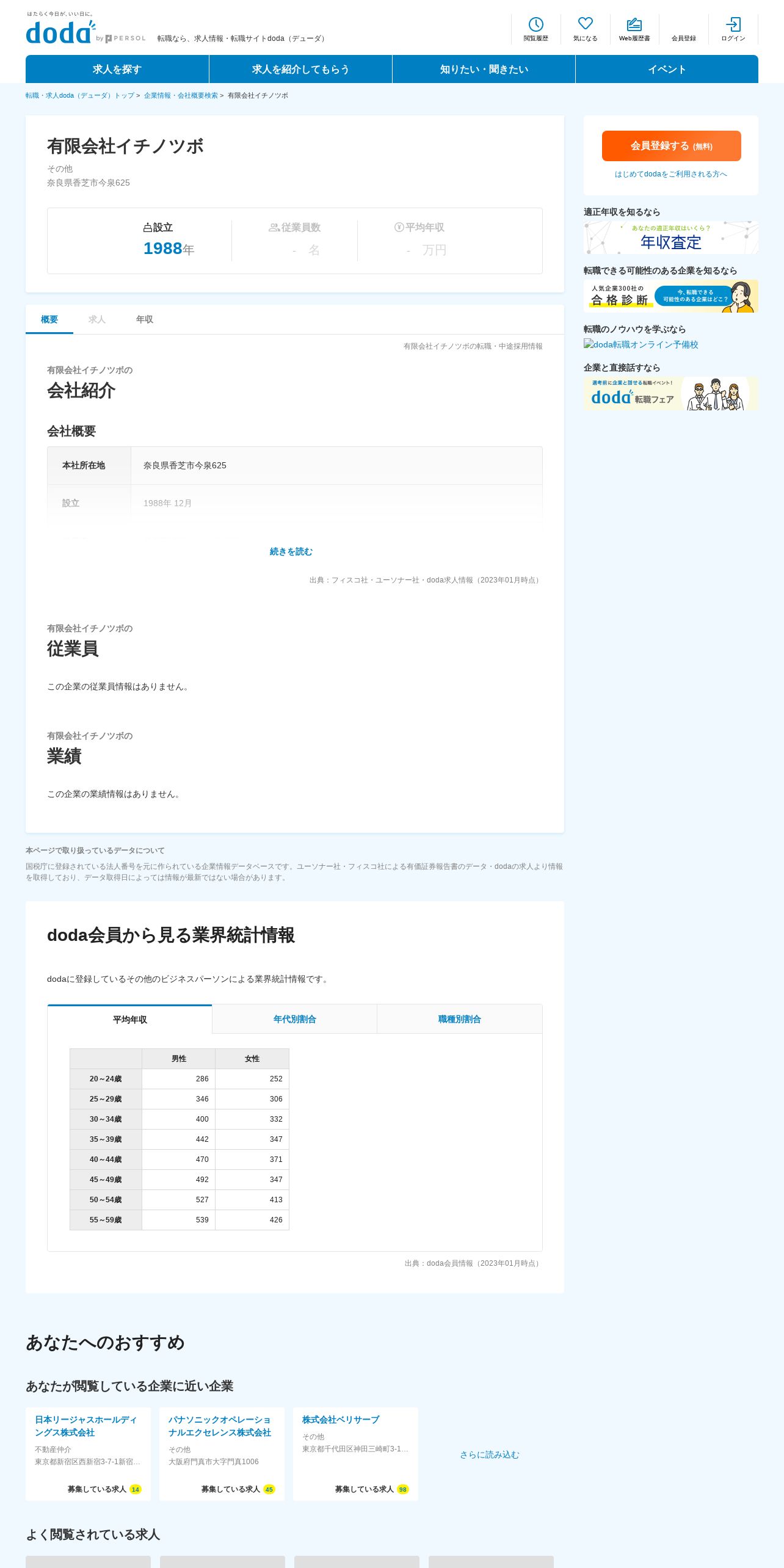784x1568 pixels.
Task: Click the 平均年収 yen icon label
Action: point(419,227)
